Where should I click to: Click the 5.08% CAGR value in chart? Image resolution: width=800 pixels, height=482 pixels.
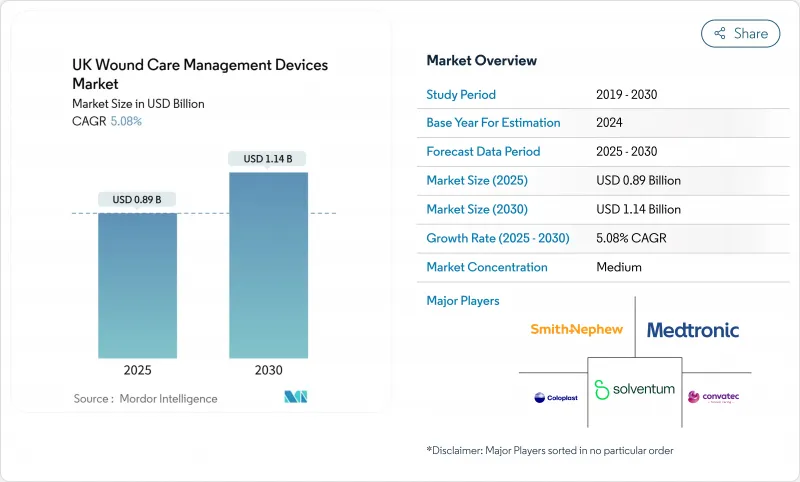125,121
